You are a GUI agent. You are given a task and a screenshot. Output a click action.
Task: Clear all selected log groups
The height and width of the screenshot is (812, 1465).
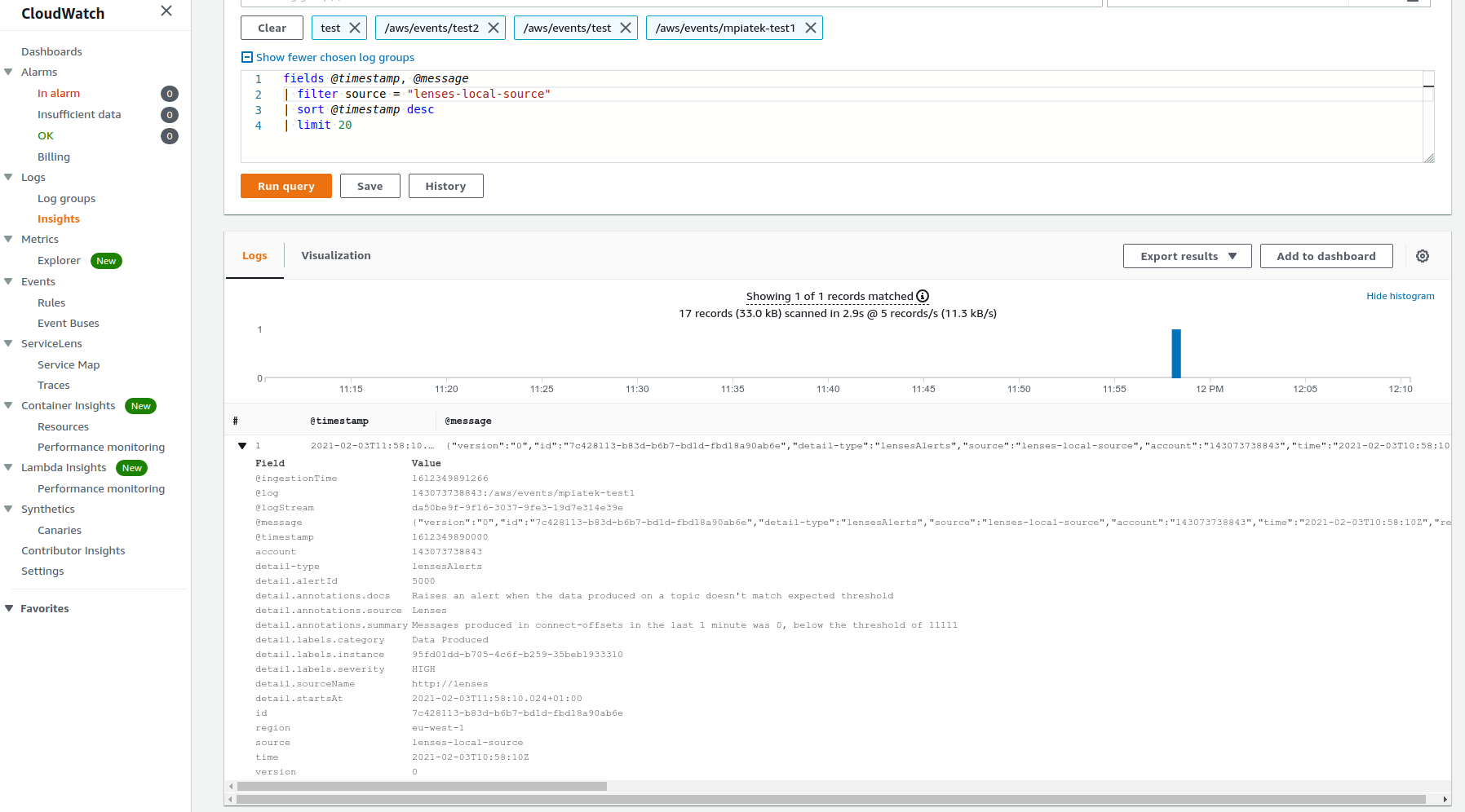click(x=272, y=28)
